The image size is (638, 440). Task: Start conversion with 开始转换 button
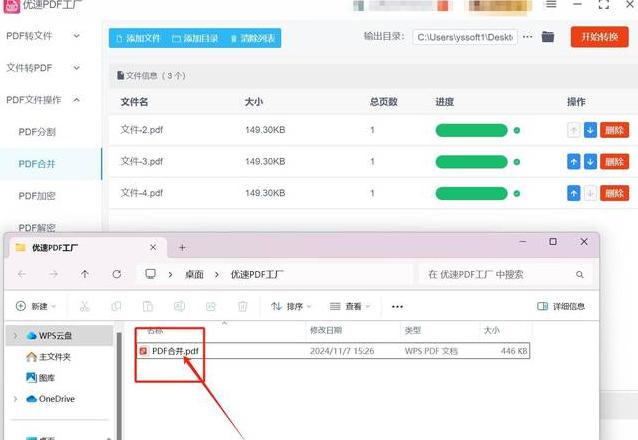tap(599, 37)
